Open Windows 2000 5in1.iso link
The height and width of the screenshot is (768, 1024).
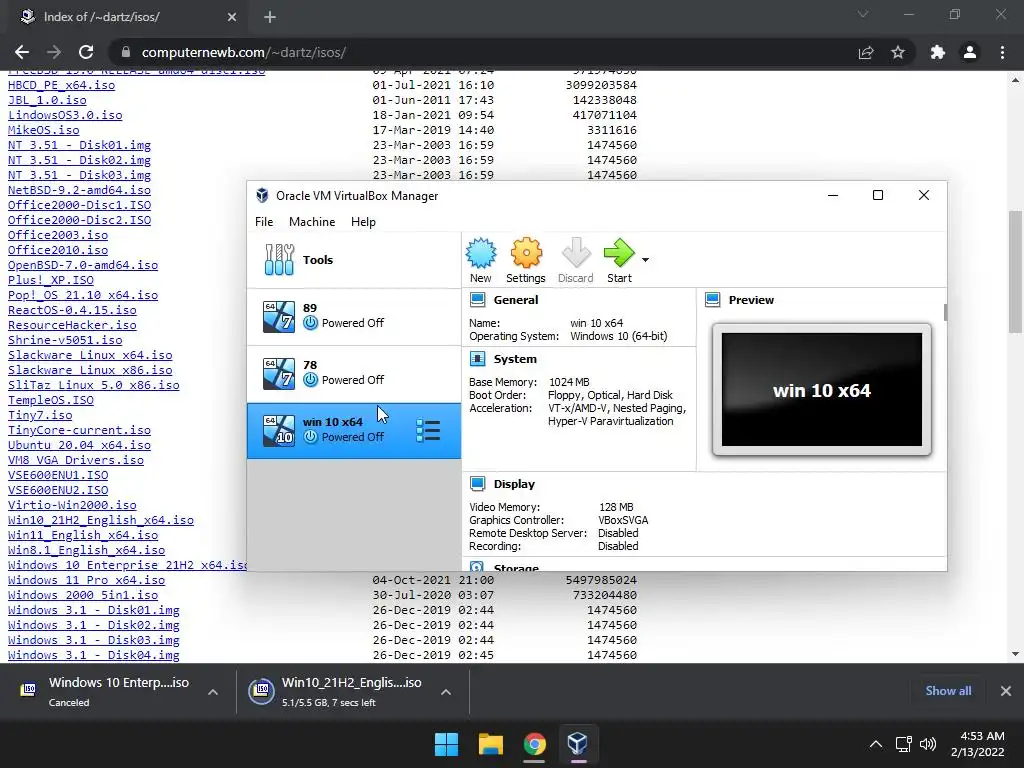tap(83, 595)
